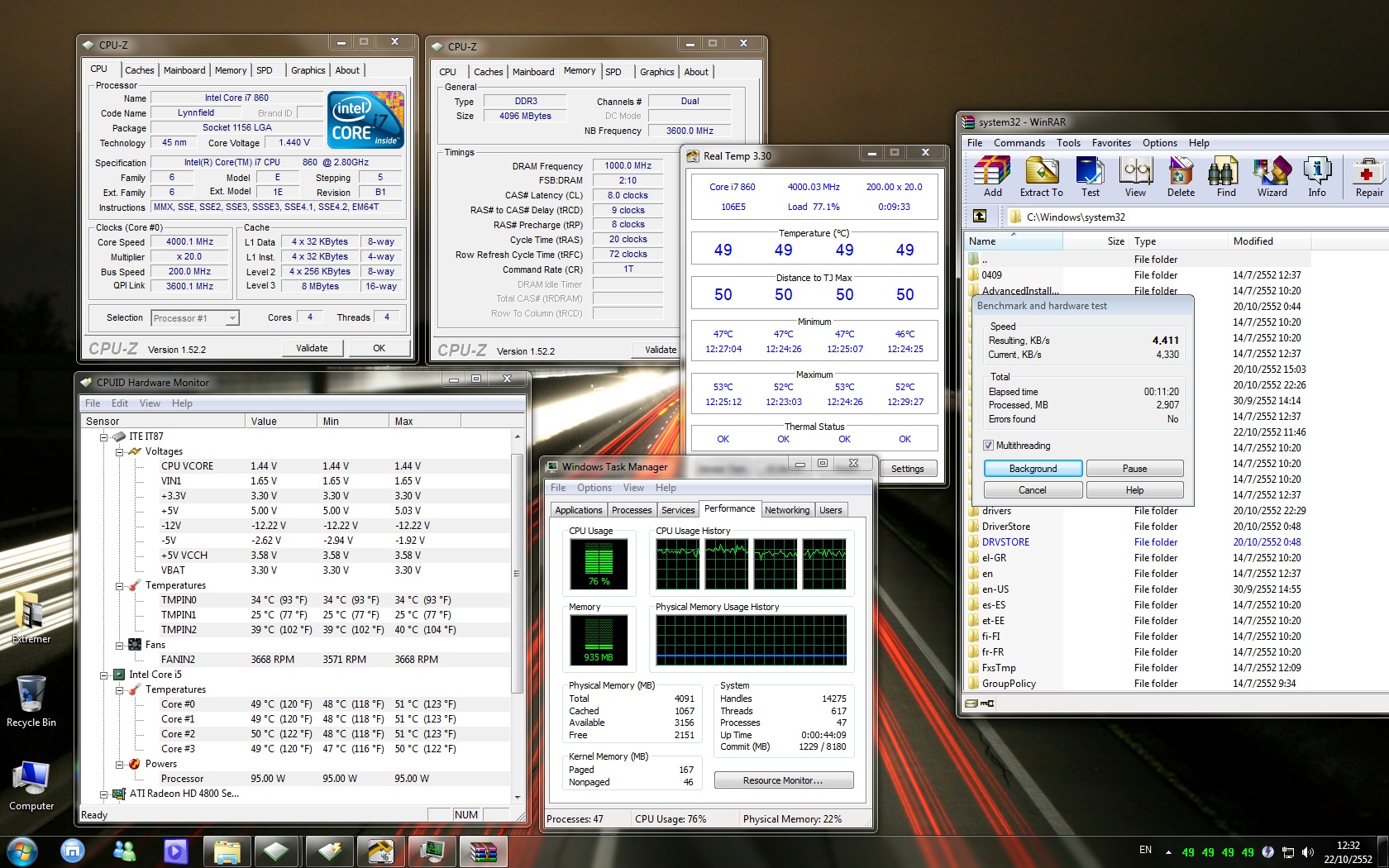Go up one folder level in WinRAR
1389x868 pixels.
click(980, 217)
